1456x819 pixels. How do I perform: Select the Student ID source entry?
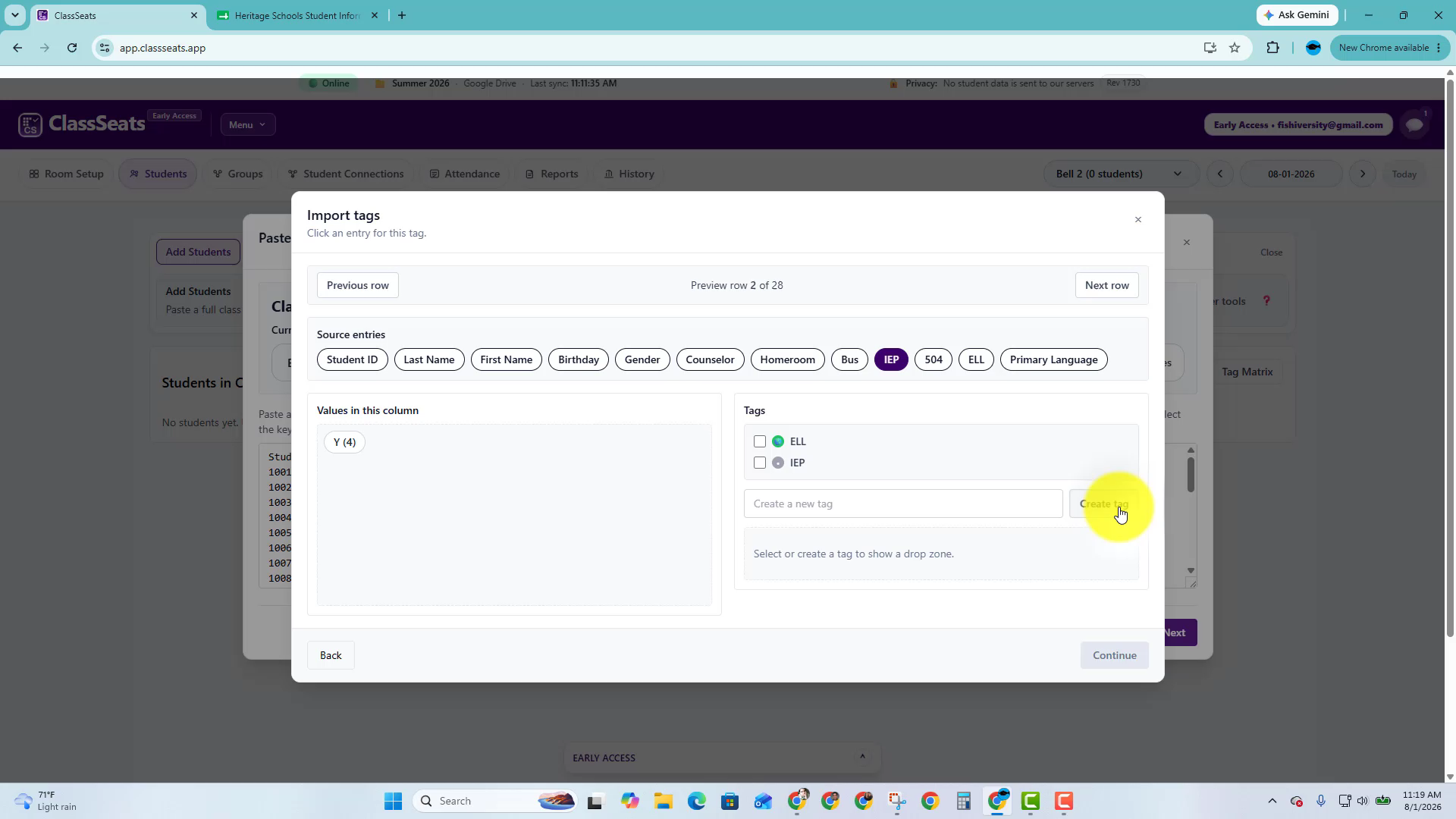coord(352,359)
